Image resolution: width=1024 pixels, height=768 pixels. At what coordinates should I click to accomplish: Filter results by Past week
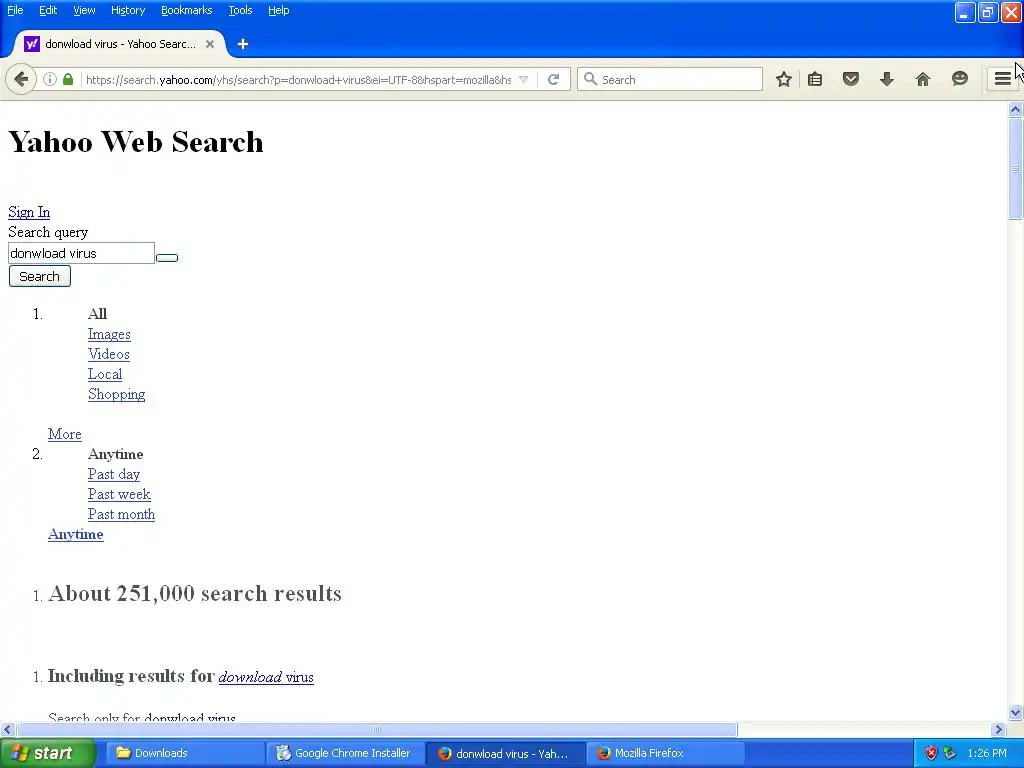(x=119, y=494)
